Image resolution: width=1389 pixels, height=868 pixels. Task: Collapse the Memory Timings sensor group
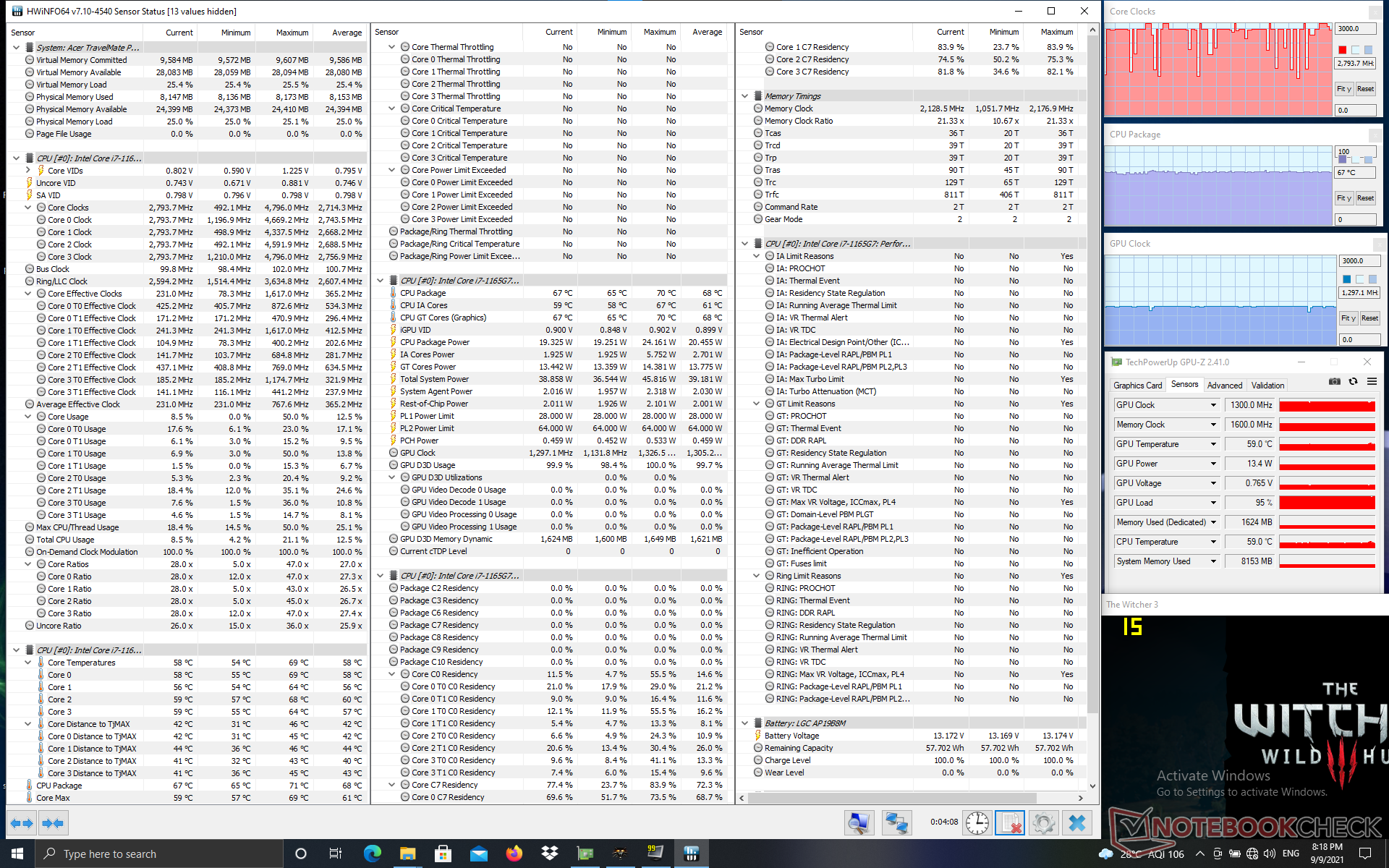coord(744,96)
